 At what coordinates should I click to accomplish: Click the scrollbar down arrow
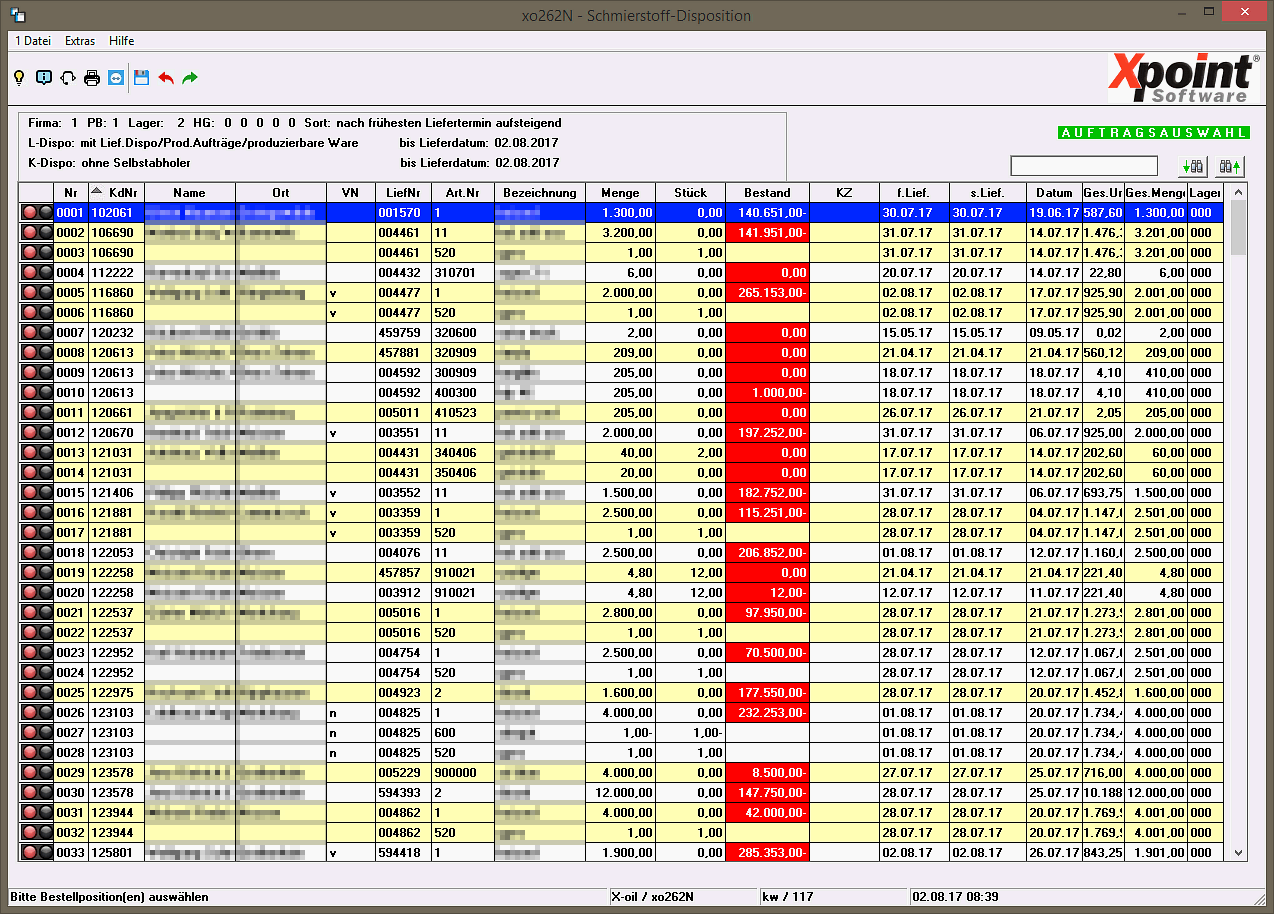(x=1239, y=852)
